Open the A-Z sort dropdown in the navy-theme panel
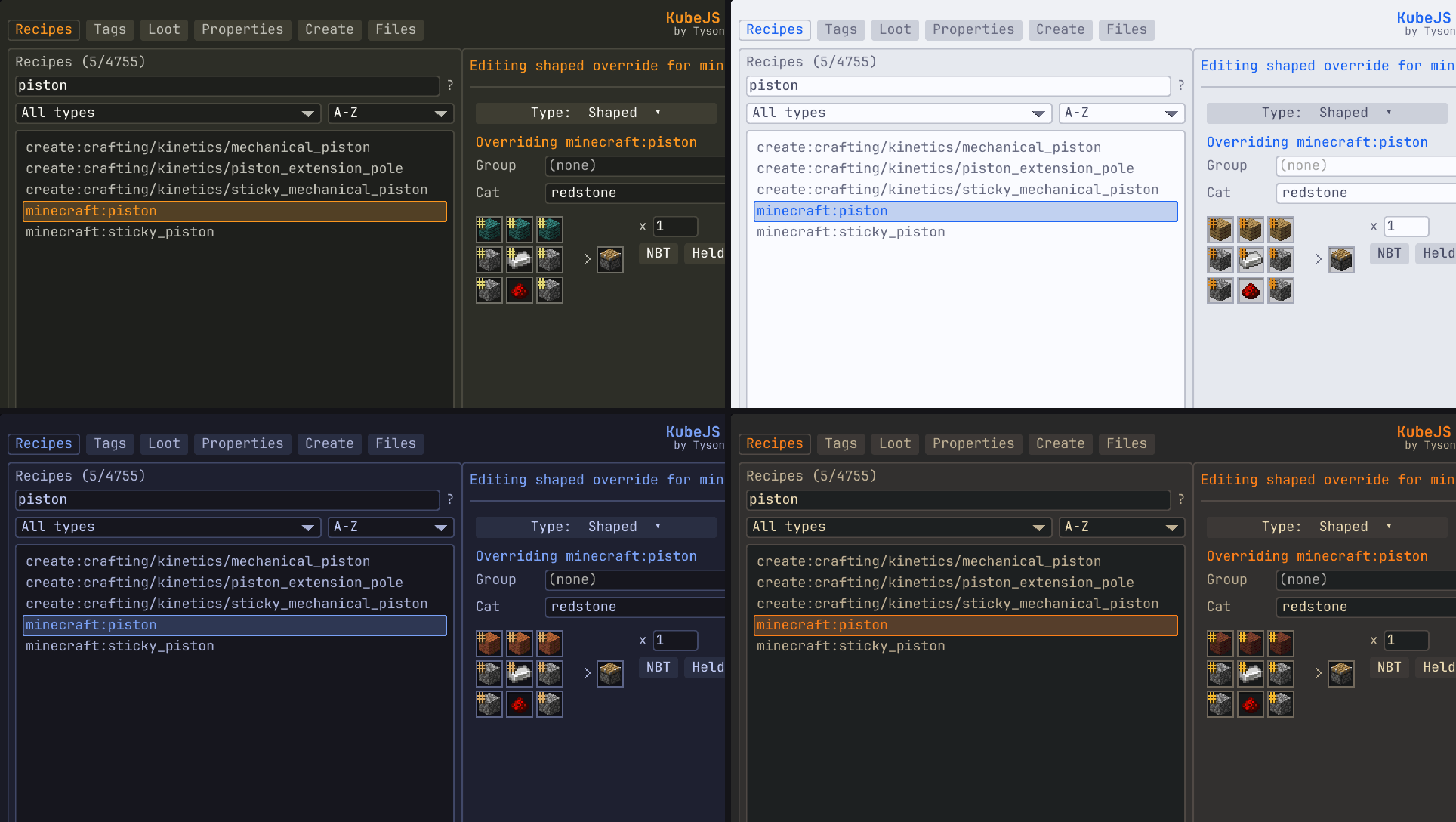The width and height of the screenshot is (1456, 822). point(390,527)
